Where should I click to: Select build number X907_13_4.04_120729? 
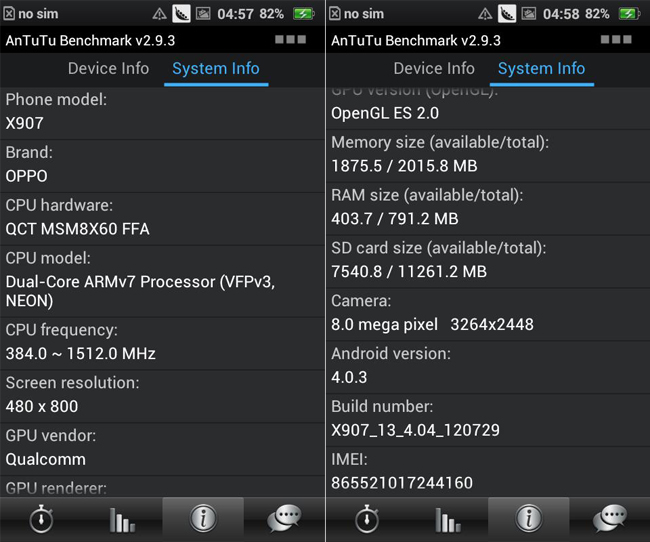[415, 430]
